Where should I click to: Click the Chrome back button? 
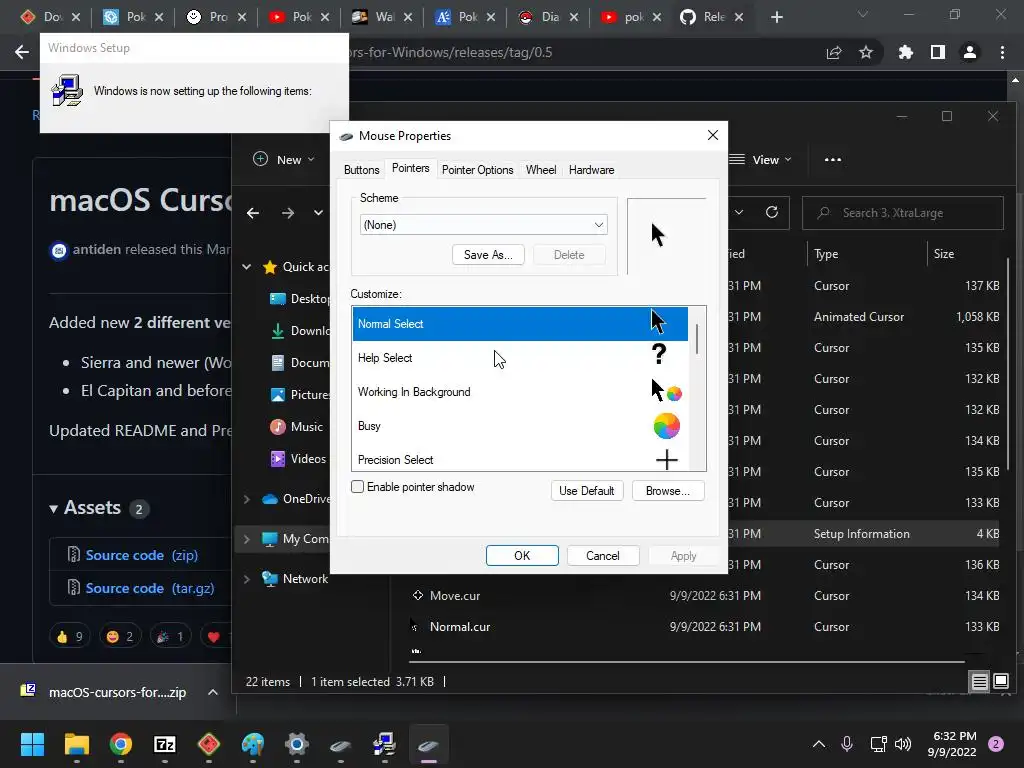pos(22,52)
